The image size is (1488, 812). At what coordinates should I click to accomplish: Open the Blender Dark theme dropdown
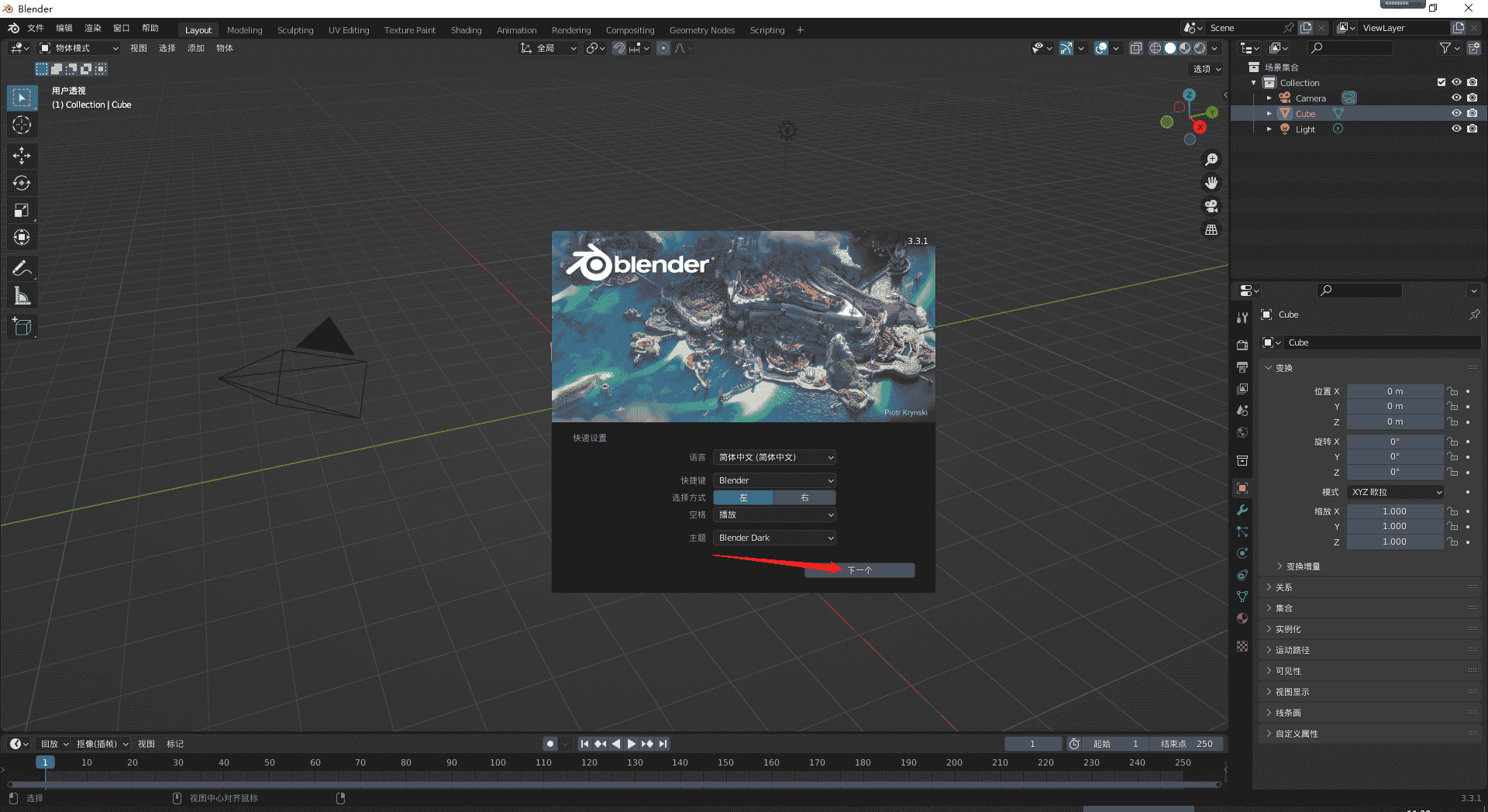774,538
